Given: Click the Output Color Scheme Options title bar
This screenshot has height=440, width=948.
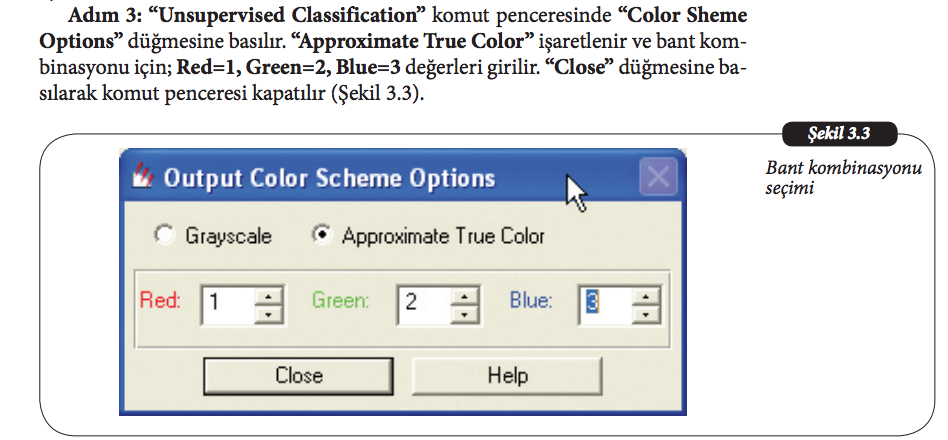Looking at the screenshot, I should coord(380,179).
